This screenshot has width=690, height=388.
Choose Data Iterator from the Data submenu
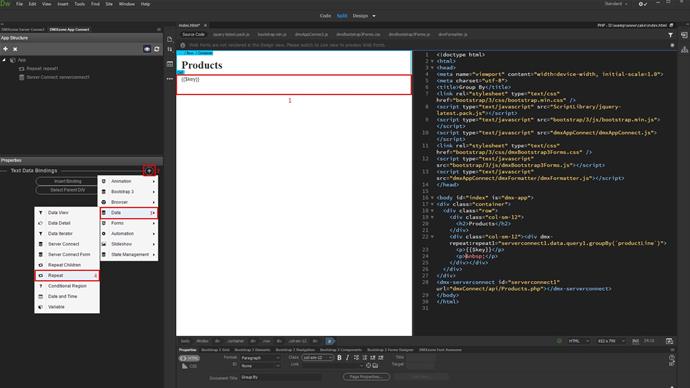click(x=67, y=234)
